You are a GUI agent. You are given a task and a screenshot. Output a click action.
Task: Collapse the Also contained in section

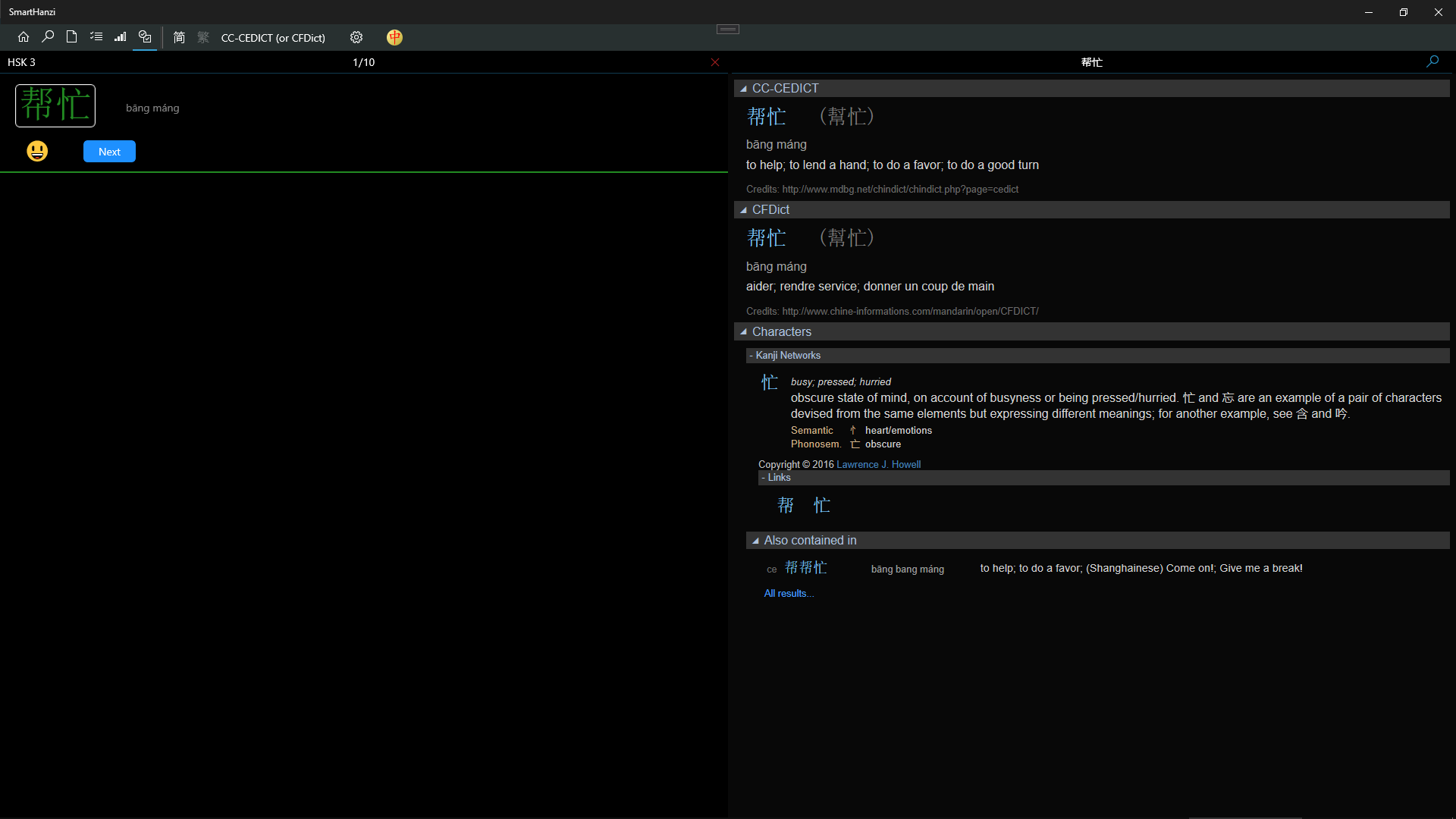[755, 541]
